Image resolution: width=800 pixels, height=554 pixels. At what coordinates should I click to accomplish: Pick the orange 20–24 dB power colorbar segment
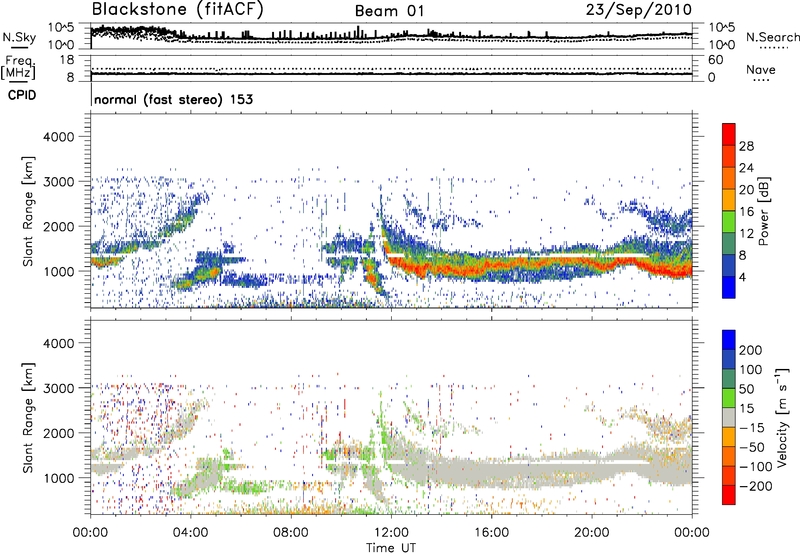(729, 178)
